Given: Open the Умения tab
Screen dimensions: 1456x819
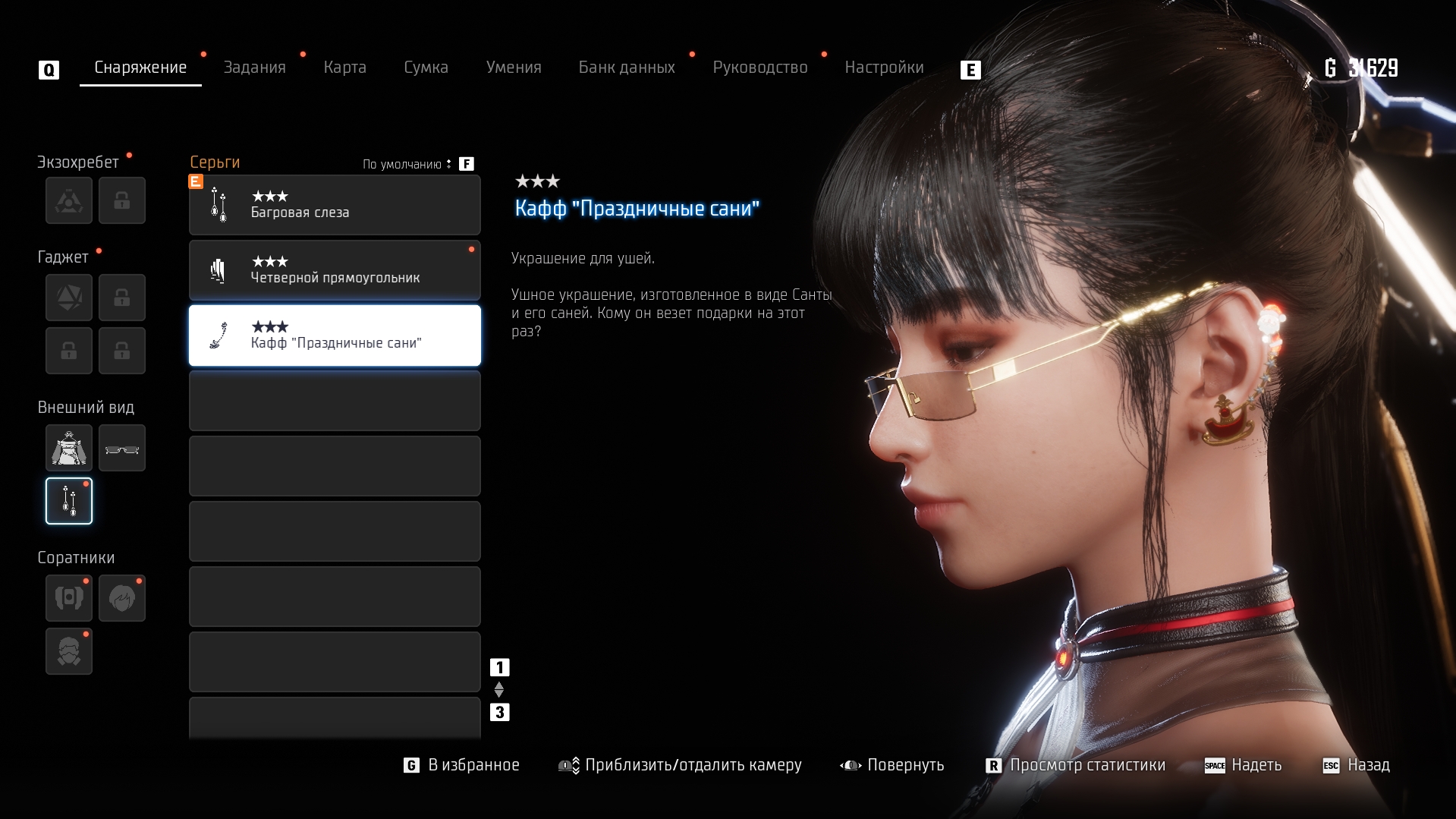Looking at the screenshot, I should 514,68.
